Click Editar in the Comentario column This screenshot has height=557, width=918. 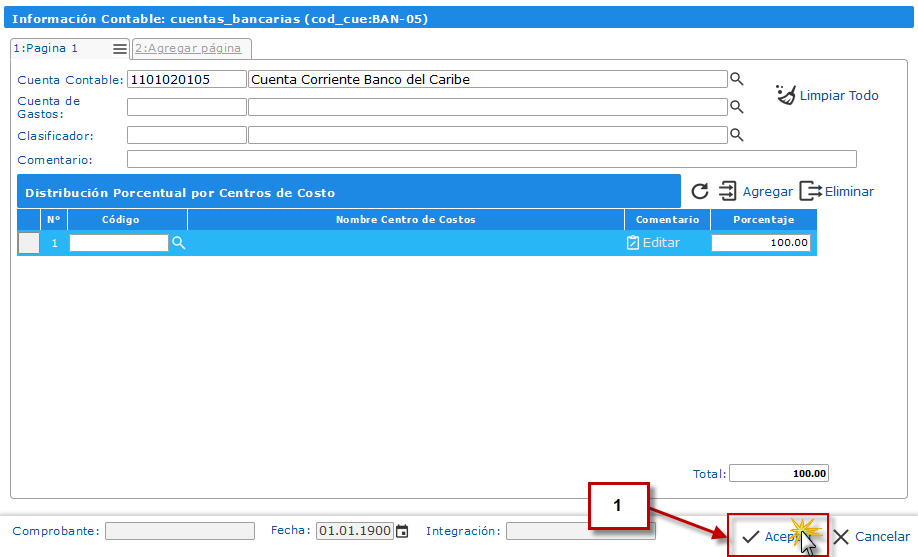pos(653,243)
